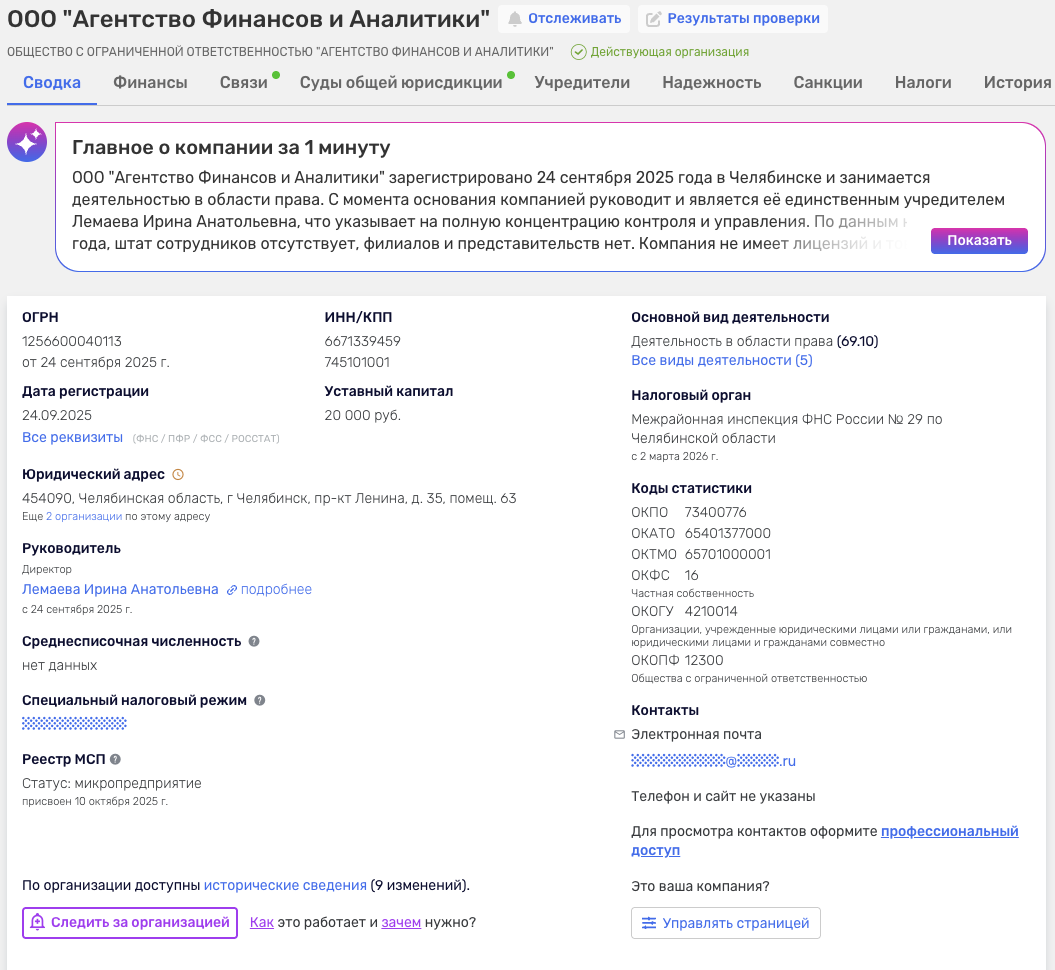
Task: Click the envelope icon by Электронная почта
Action: [620, 735]
